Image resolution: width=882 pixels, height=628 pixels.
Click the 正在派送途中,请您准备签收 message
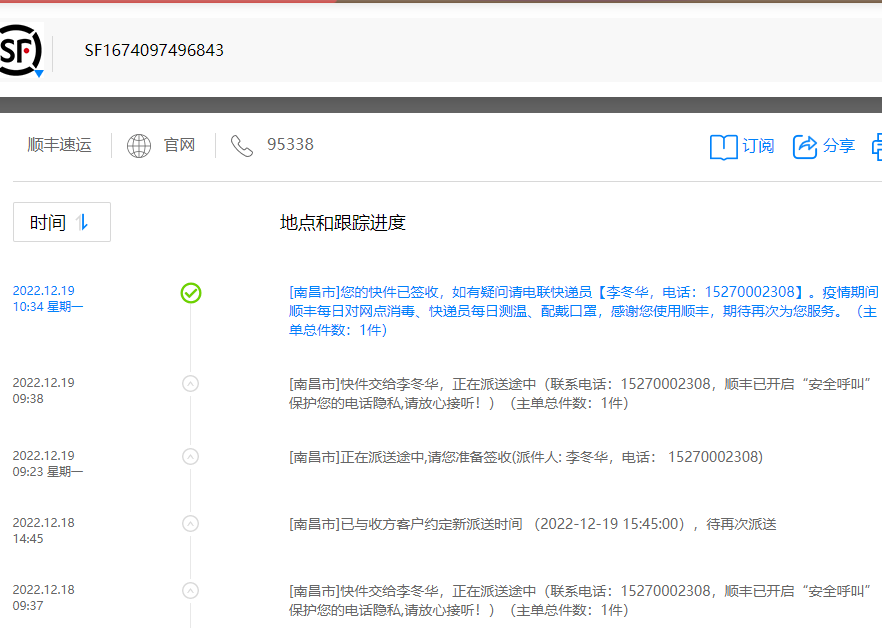526,457
